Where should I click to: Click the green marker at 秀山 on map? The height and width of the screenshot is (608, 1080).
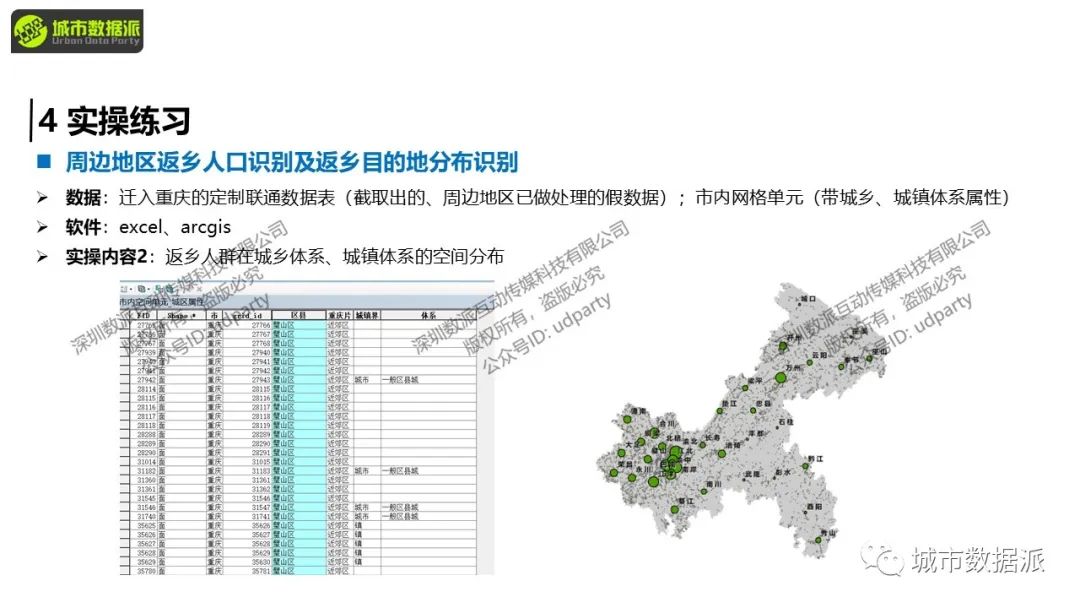pos(818,541)
